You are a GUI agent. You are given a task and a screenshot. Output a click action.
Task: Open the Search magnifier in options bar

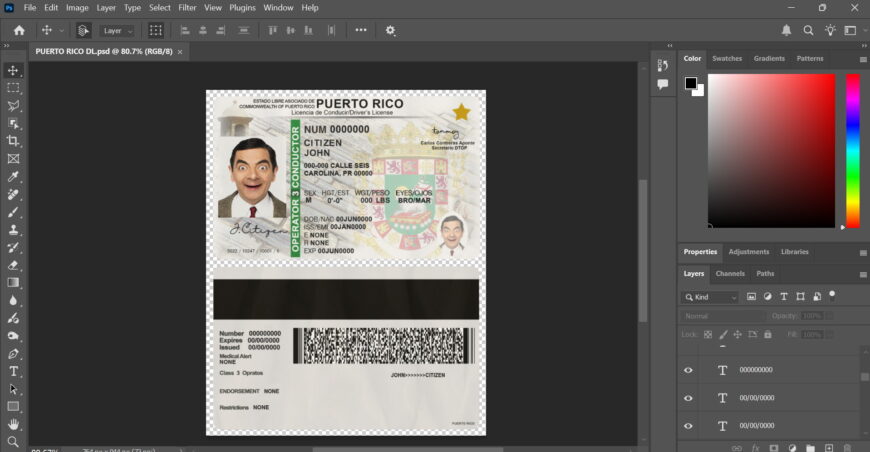click(x=808, y=31)
